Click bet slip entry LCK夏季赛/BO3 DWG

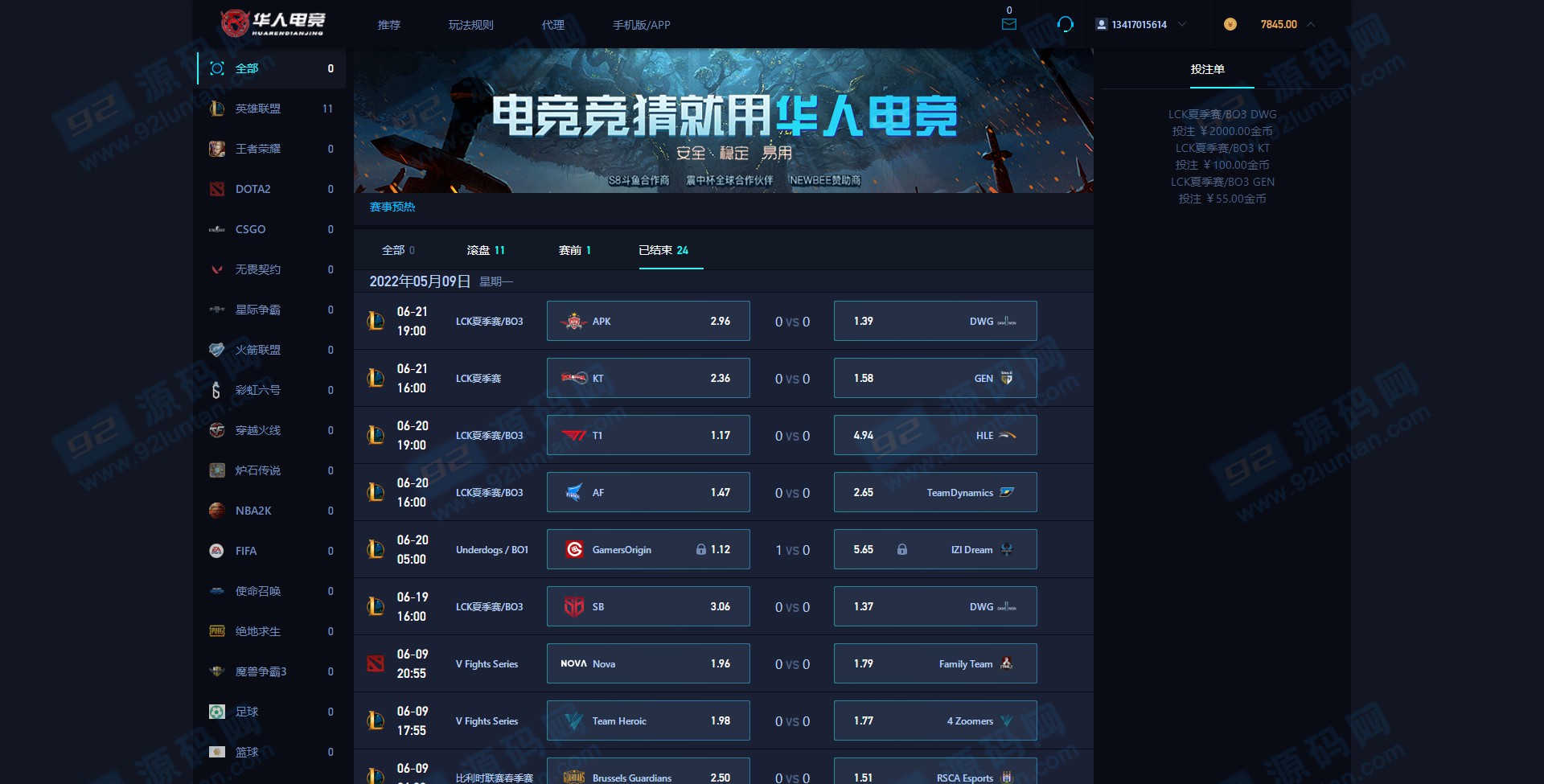pyautogui.click(x=1222, y=114)
